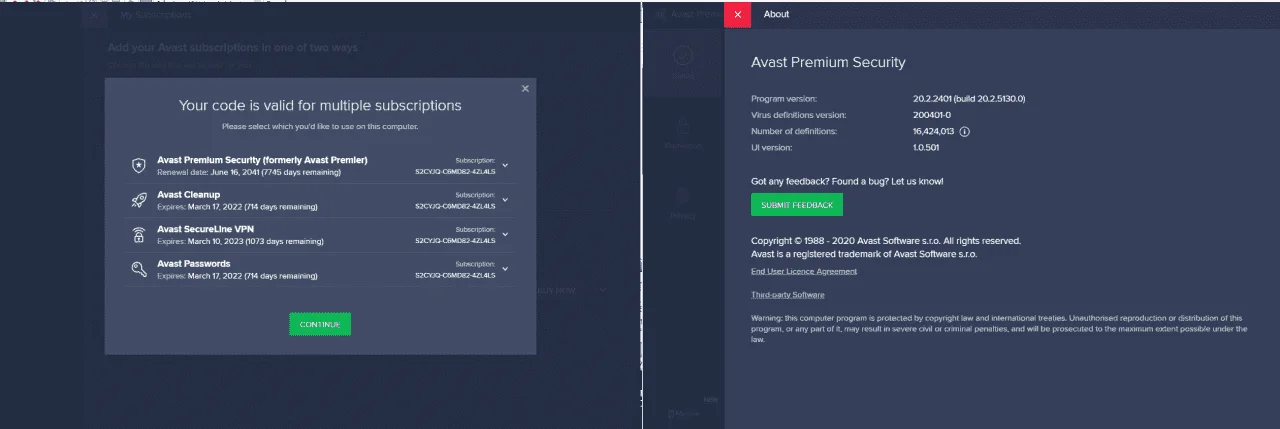Expand the Avast Cleanup subscription chevron

[x=505, y=200]
